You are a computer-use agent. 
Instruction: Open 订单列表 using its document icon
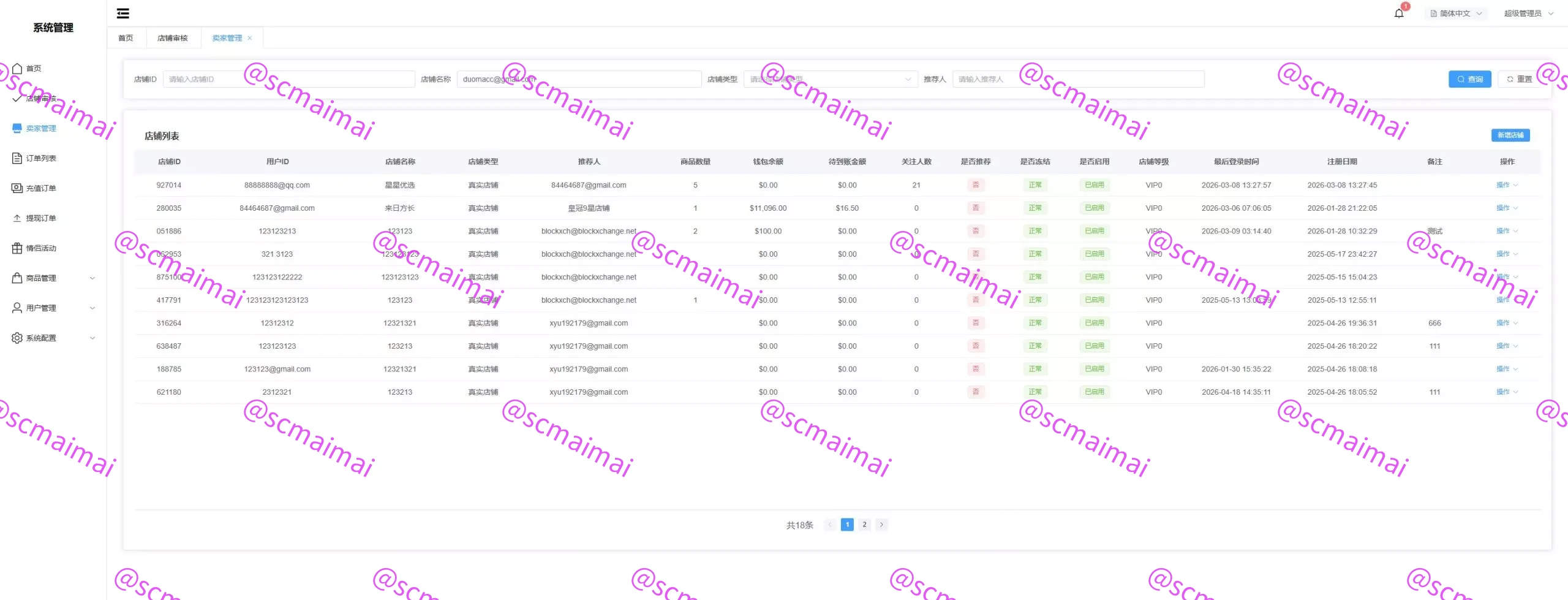tap(17, 158)
